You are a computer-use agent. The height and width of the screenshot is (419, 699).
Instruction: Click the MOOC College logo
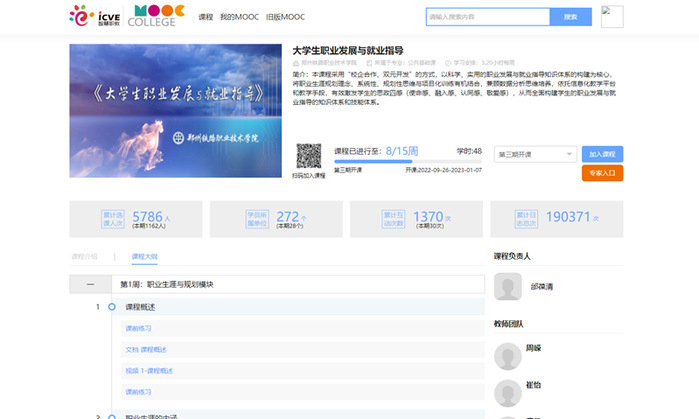tap(156, 16)
